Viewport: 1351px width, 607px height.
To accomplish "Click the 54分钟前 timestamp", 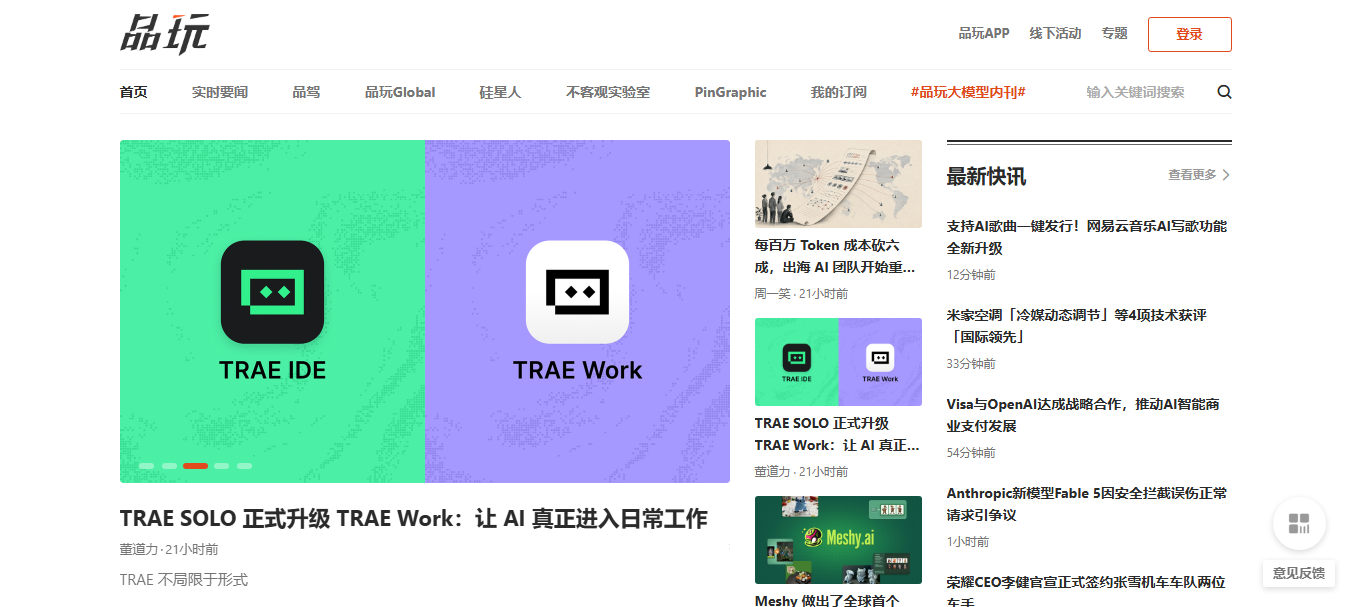I will (x=971, y=452).
